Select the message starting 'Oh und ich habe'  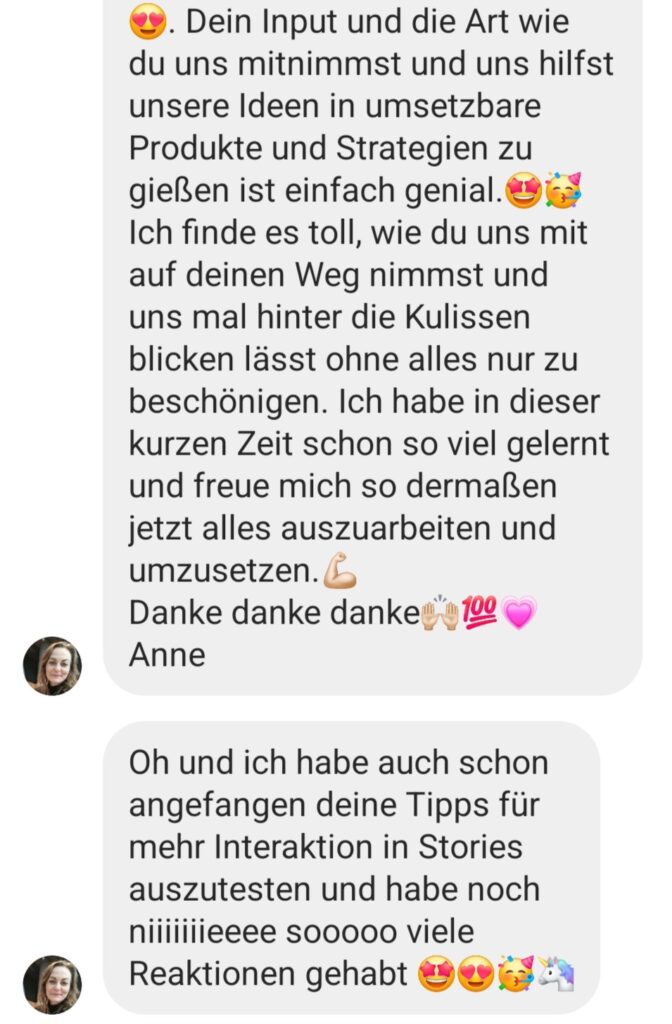[351, 868]
